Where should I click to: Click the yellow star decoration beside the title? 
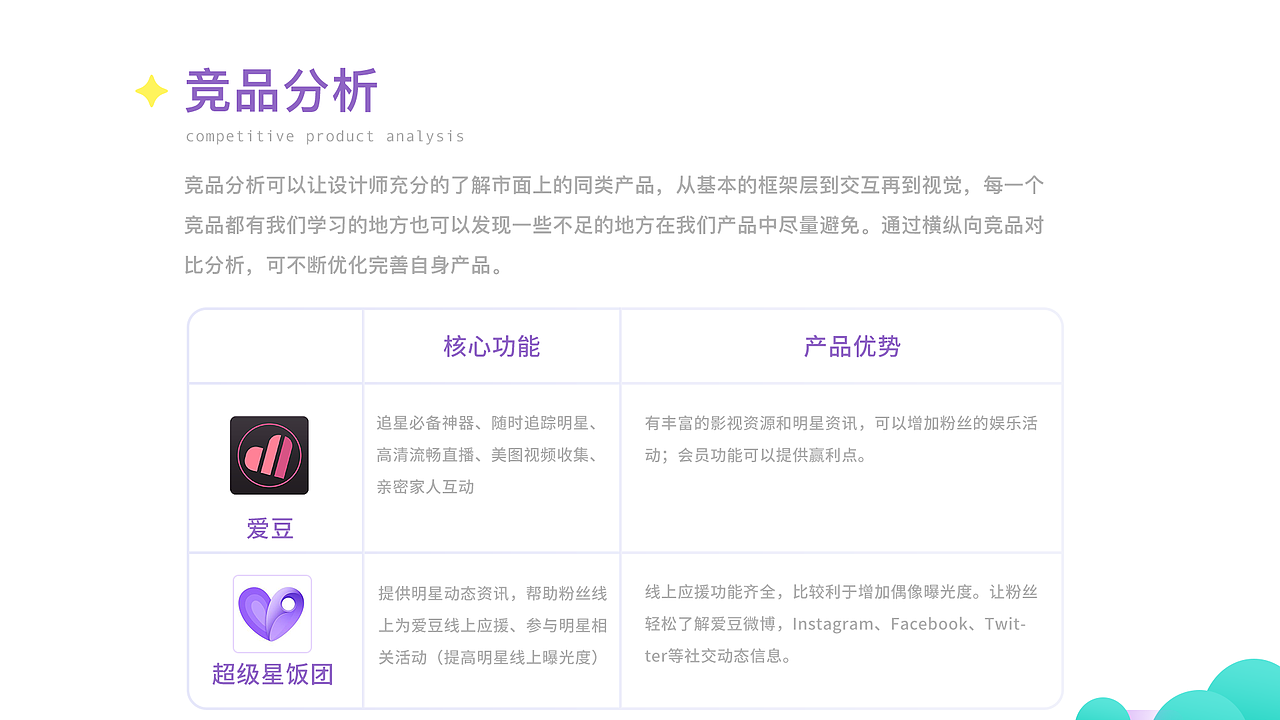[x=150, y=91]
